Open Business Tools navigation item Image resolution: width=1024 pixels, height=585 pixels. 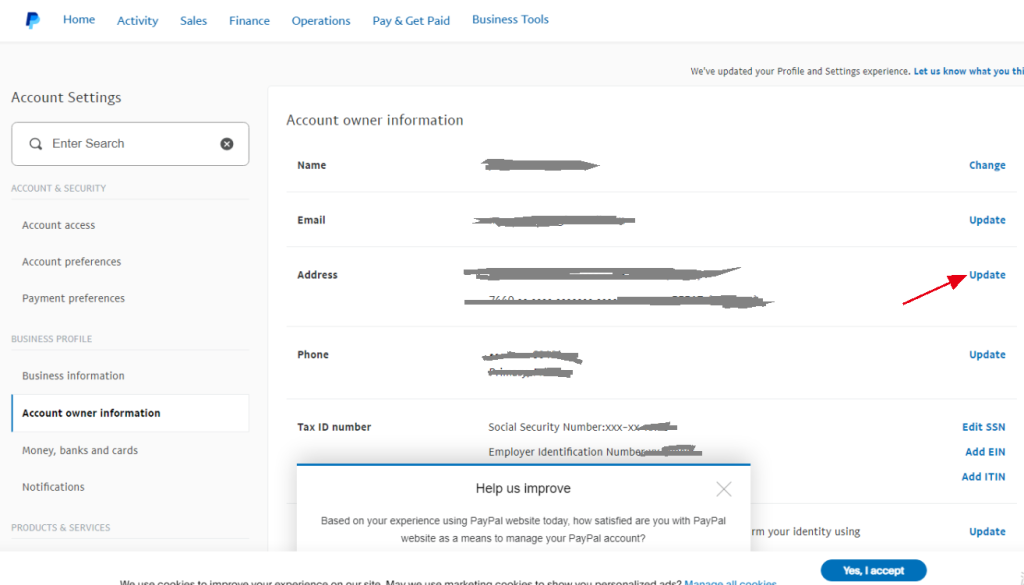pyautogui.click(x=510, y=20)
